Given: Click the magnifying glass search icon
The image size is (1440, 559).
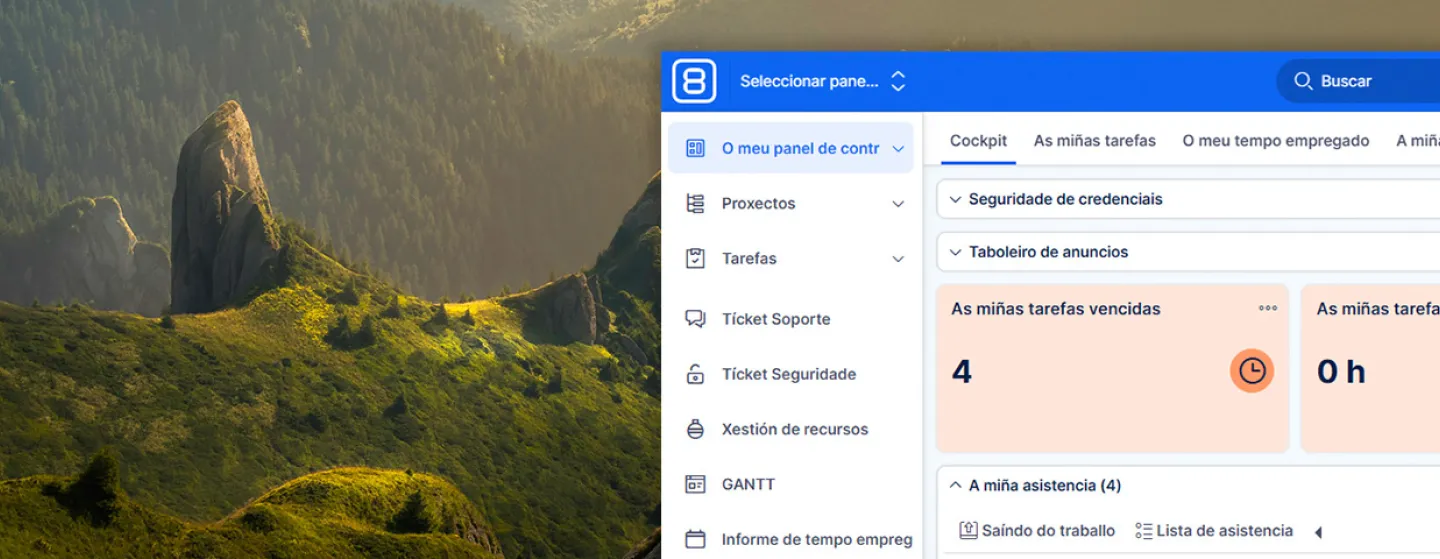Looking at the screenshot, I should pos(1303,81).
